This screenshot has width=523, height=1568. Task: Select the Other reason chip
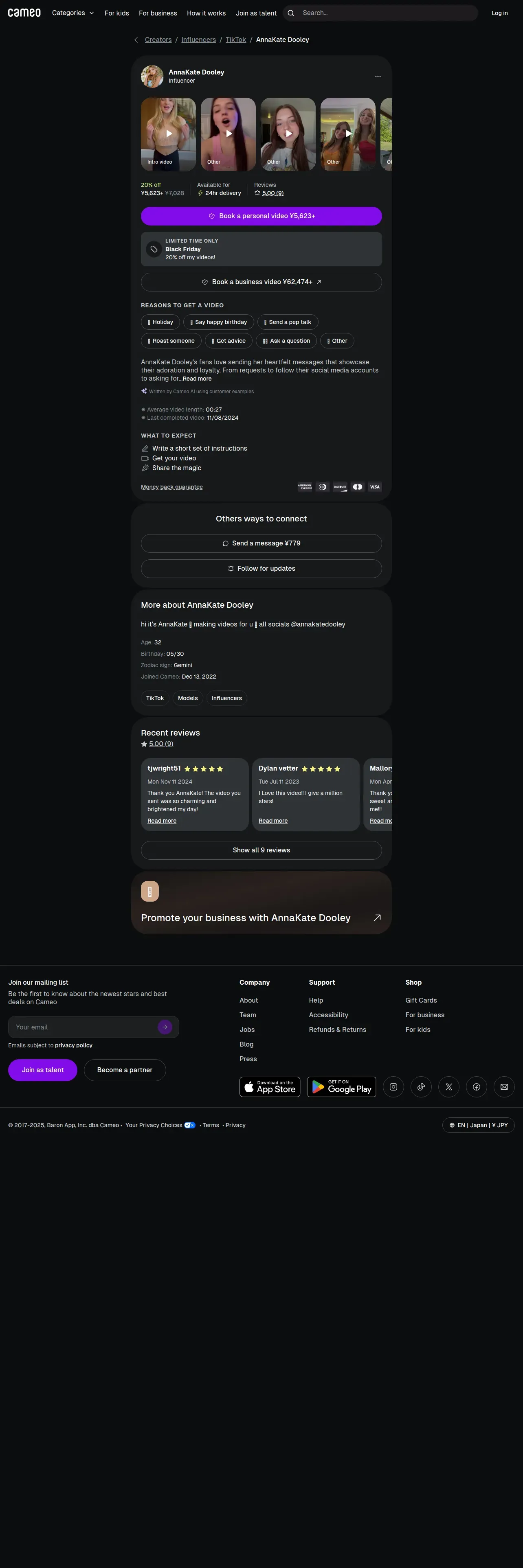tap(337, 341)
